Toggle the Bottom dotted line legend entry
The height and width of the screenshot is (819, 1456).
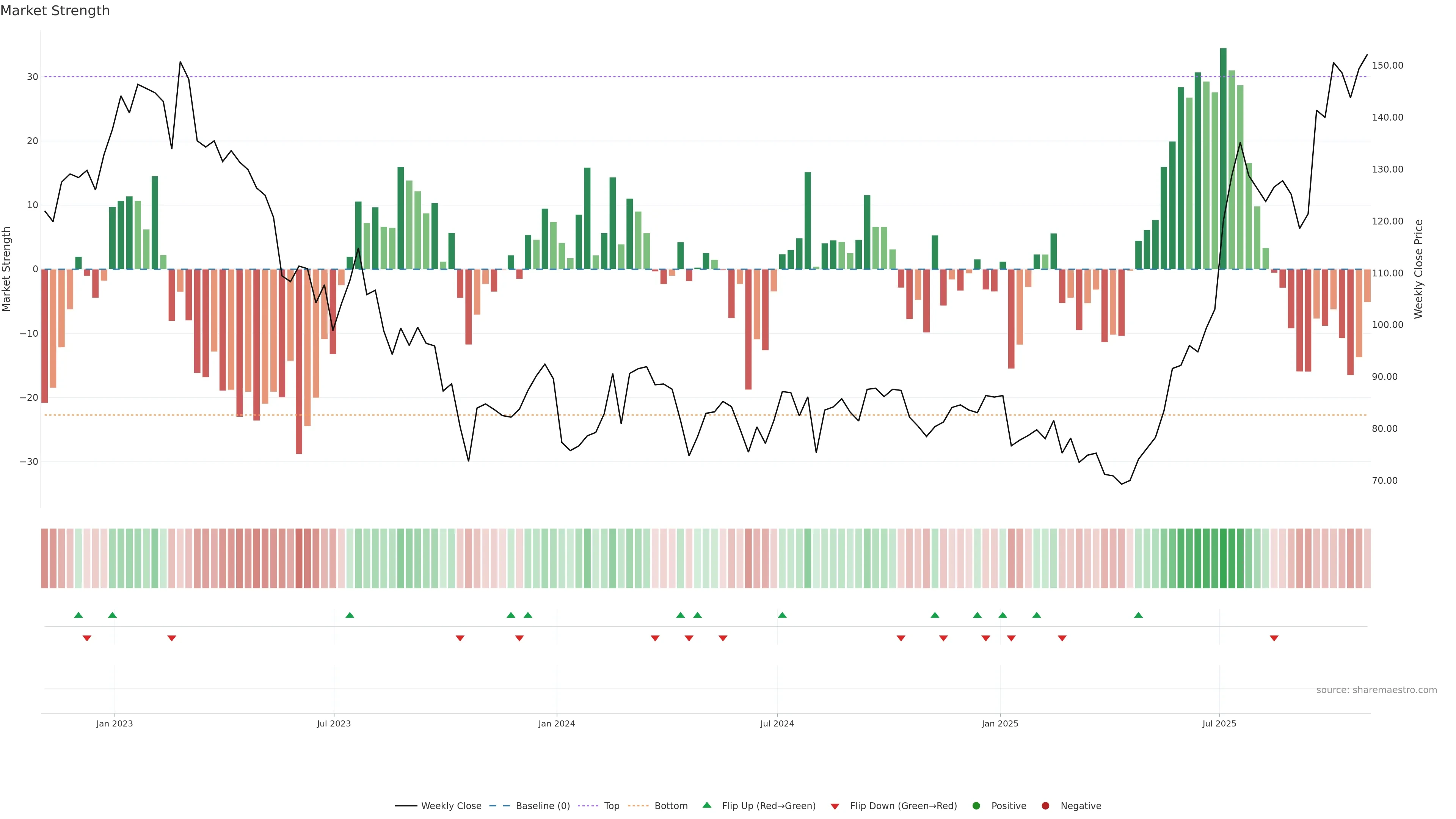[x=657, y=806]
